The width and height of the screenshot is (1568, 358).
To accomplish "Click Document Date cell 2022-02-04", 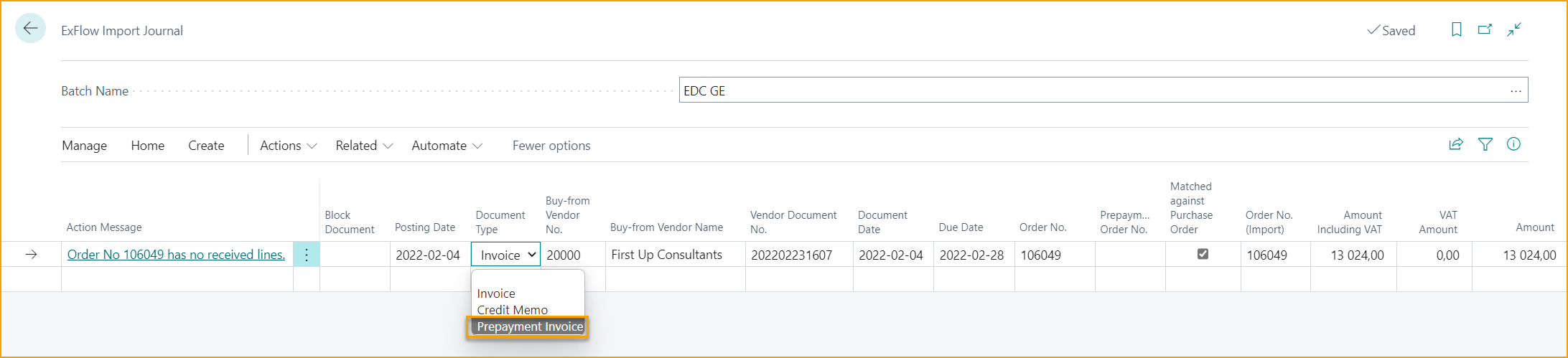I will tap(893, 255).
